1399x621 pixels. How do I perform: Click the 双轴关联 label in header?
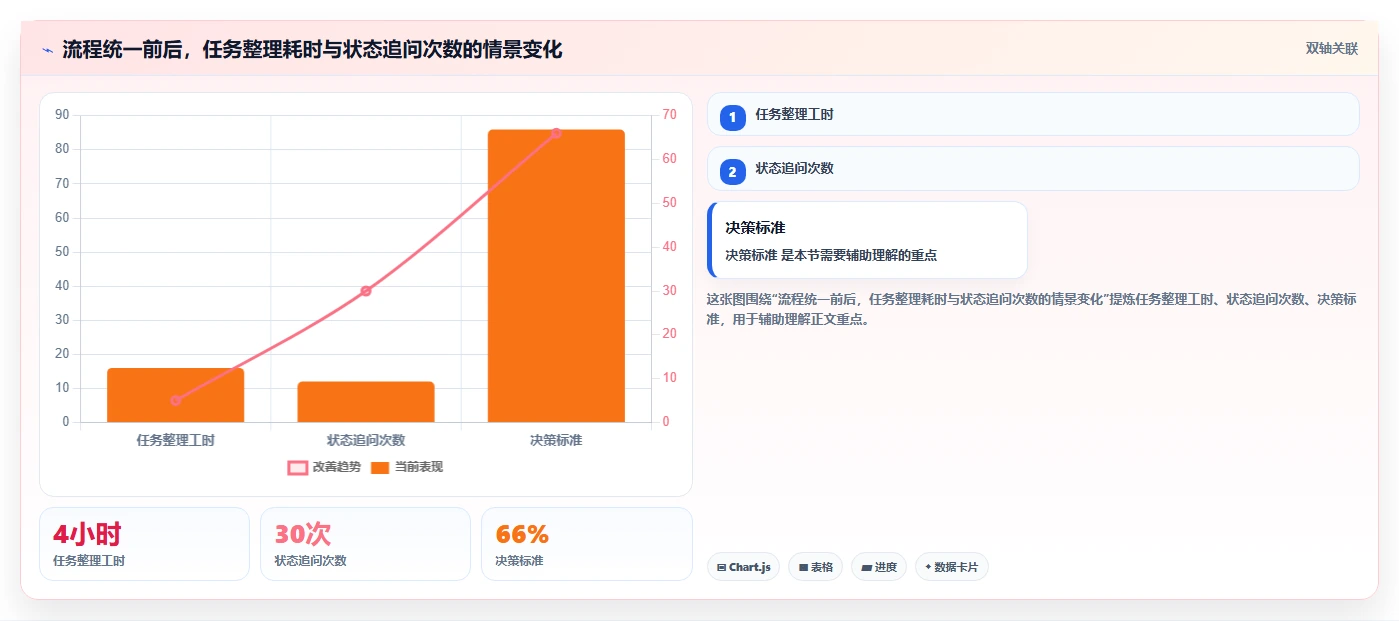[1331, 48]
